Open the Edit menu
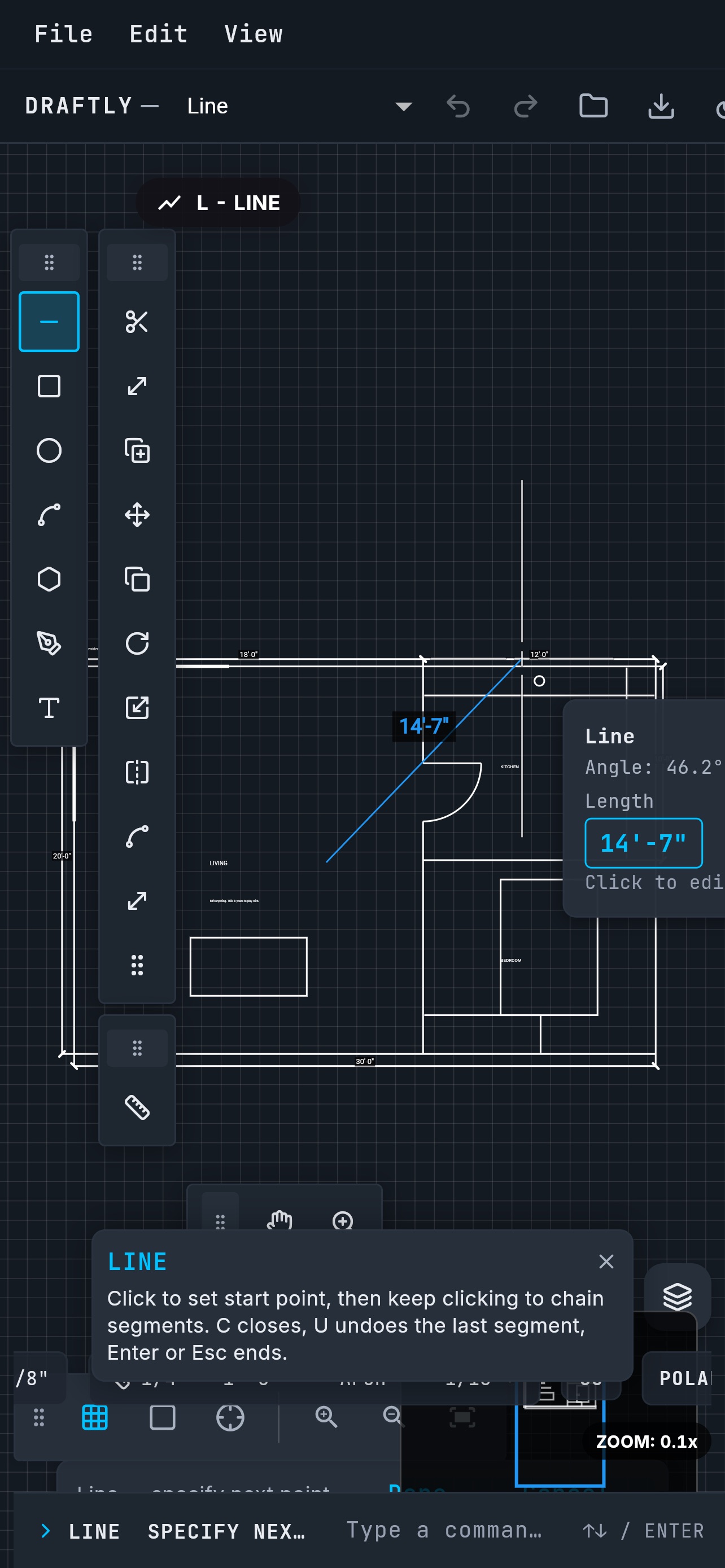725x1568 pixels. pyautogui.click(x=158, y=34)
